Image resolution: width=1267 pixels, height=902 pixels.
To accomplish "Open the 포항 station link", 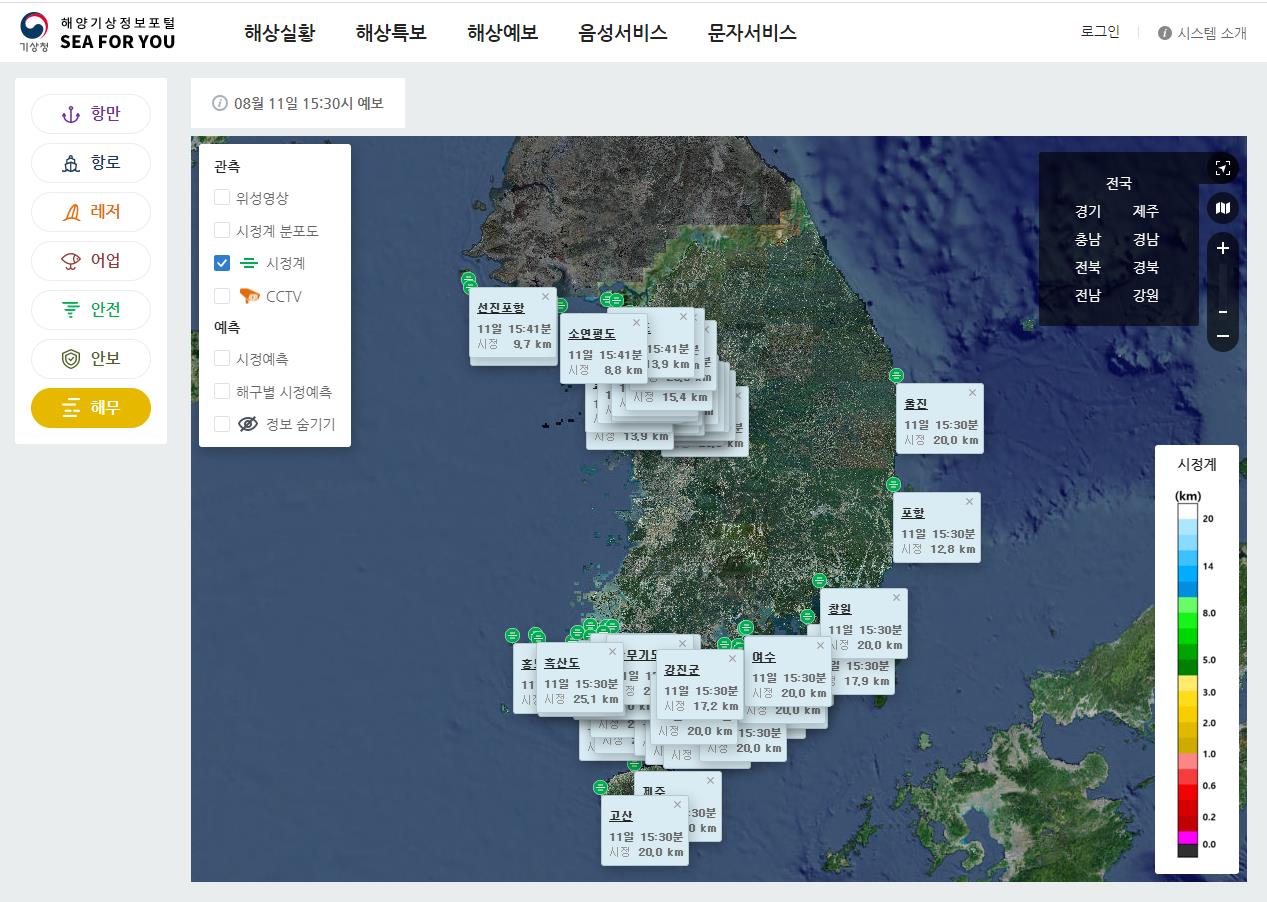I will (912, 514).
